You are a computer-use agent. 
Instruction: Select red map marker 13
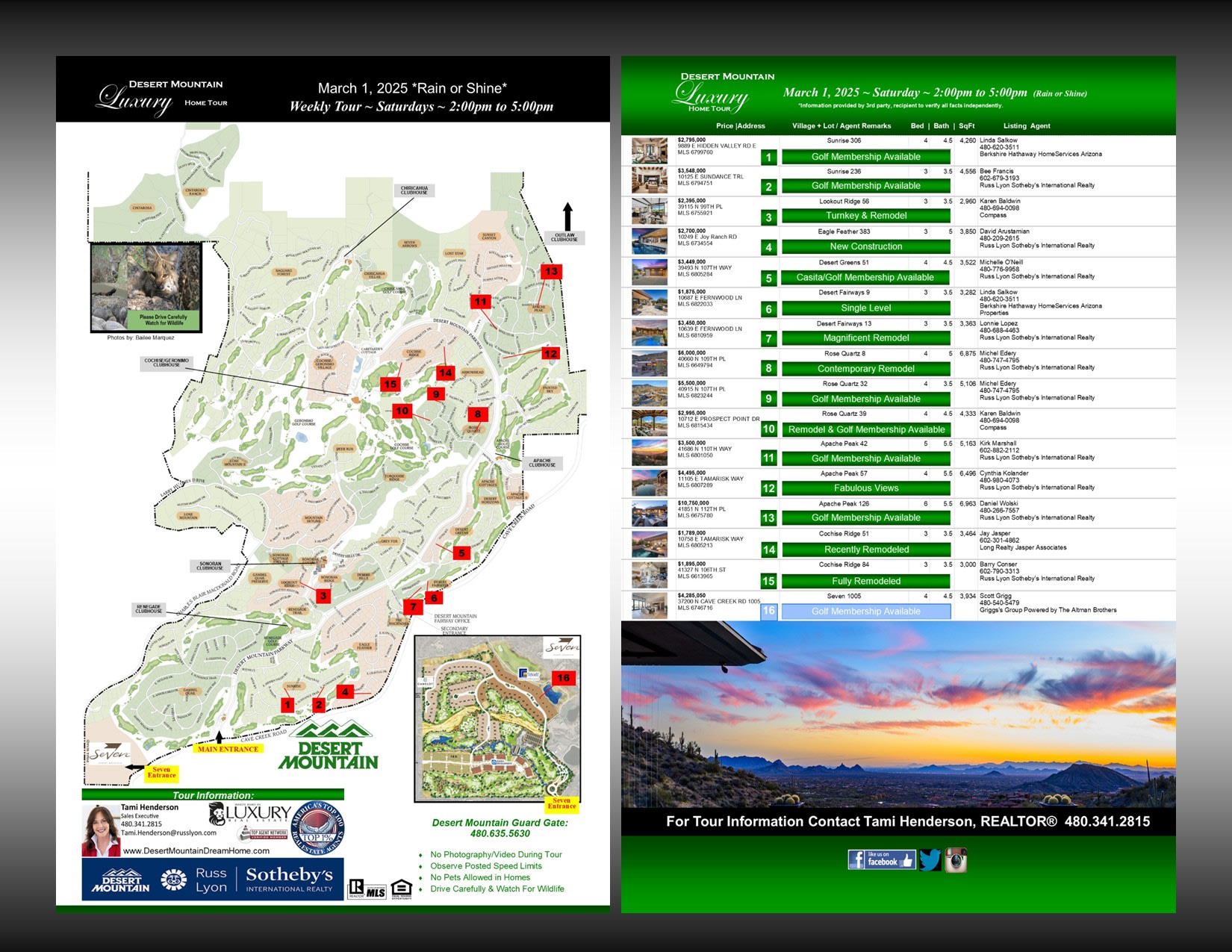(551, 272)
